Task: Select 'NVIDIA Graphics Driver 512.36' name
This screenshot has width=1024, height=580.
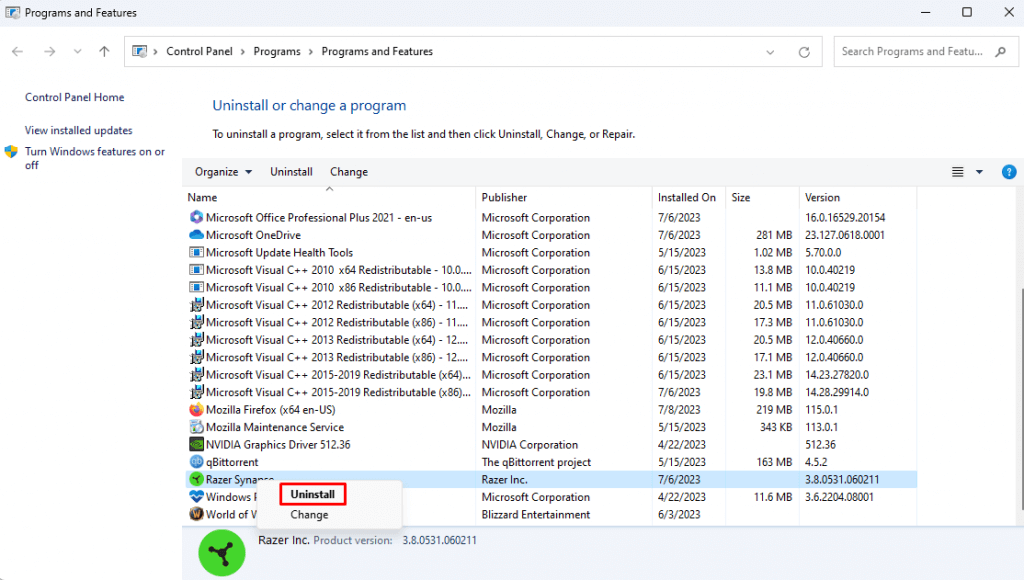Action: point(278,445)
